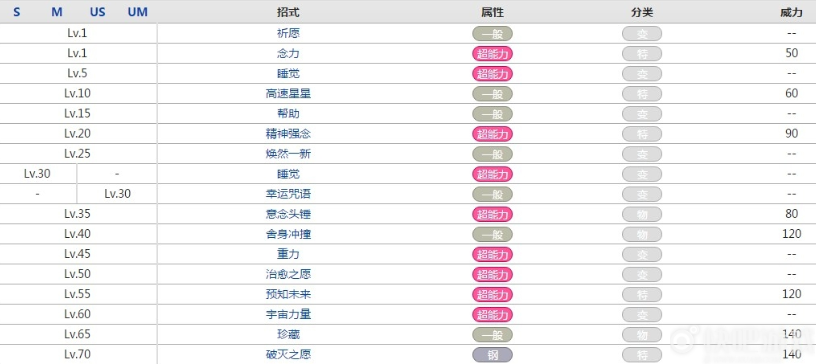Open the 精神强念 move entry

tap(288, 134)
